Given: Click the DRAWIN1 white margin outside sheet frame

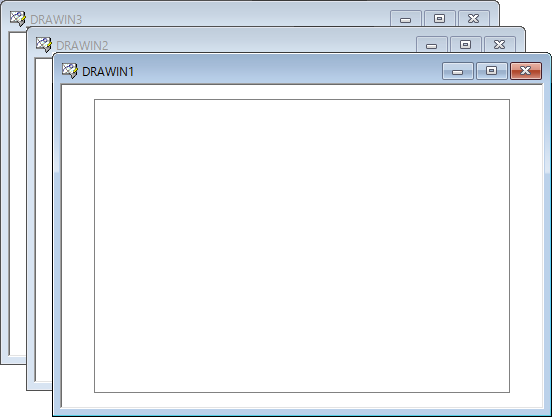Looking at the screenshot, I should [x=78, y=246].
